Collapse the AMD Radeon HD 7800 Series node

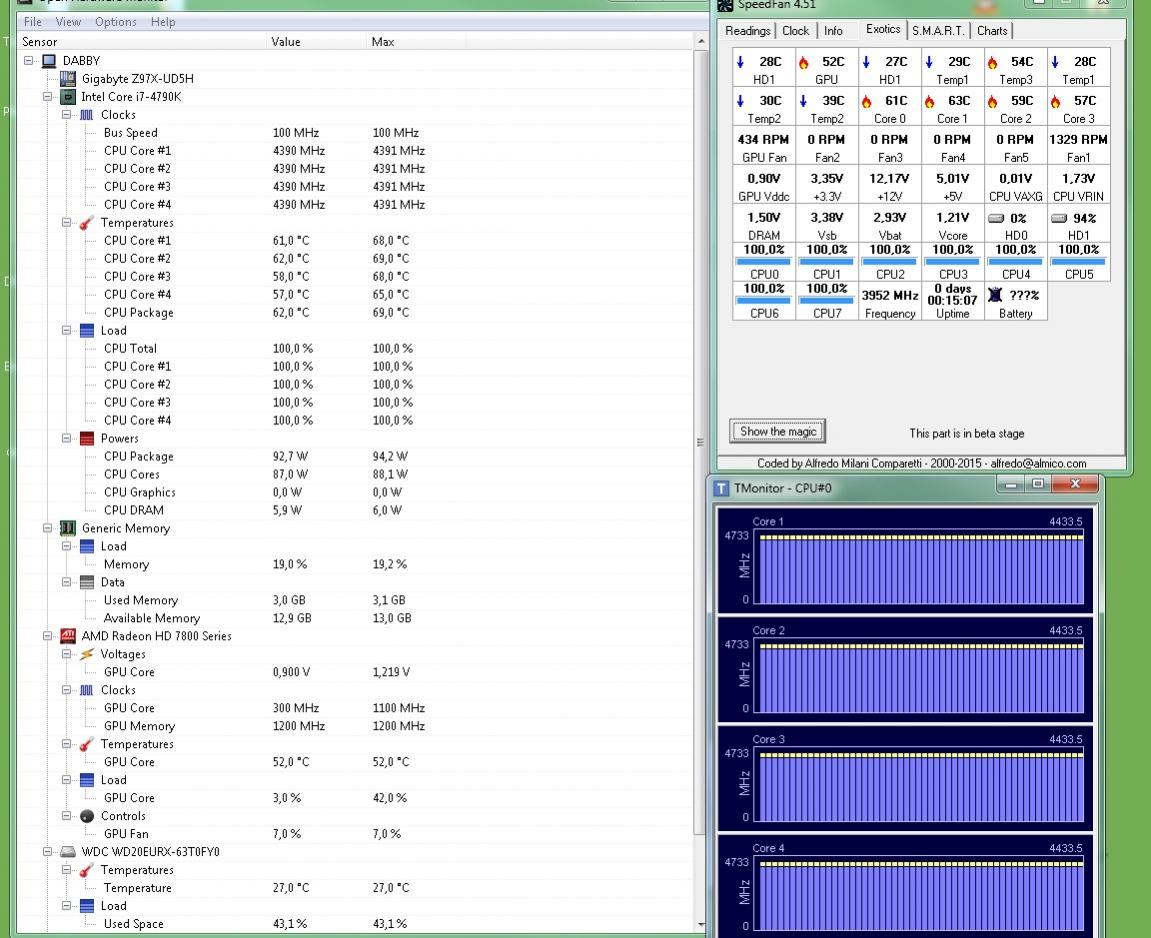click(47, 636)
